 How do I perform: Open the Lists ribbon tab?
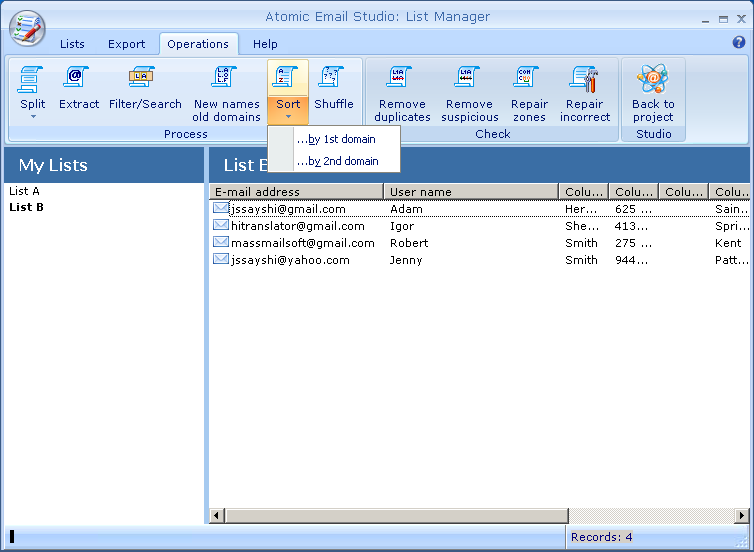click(x=72, y=44)
